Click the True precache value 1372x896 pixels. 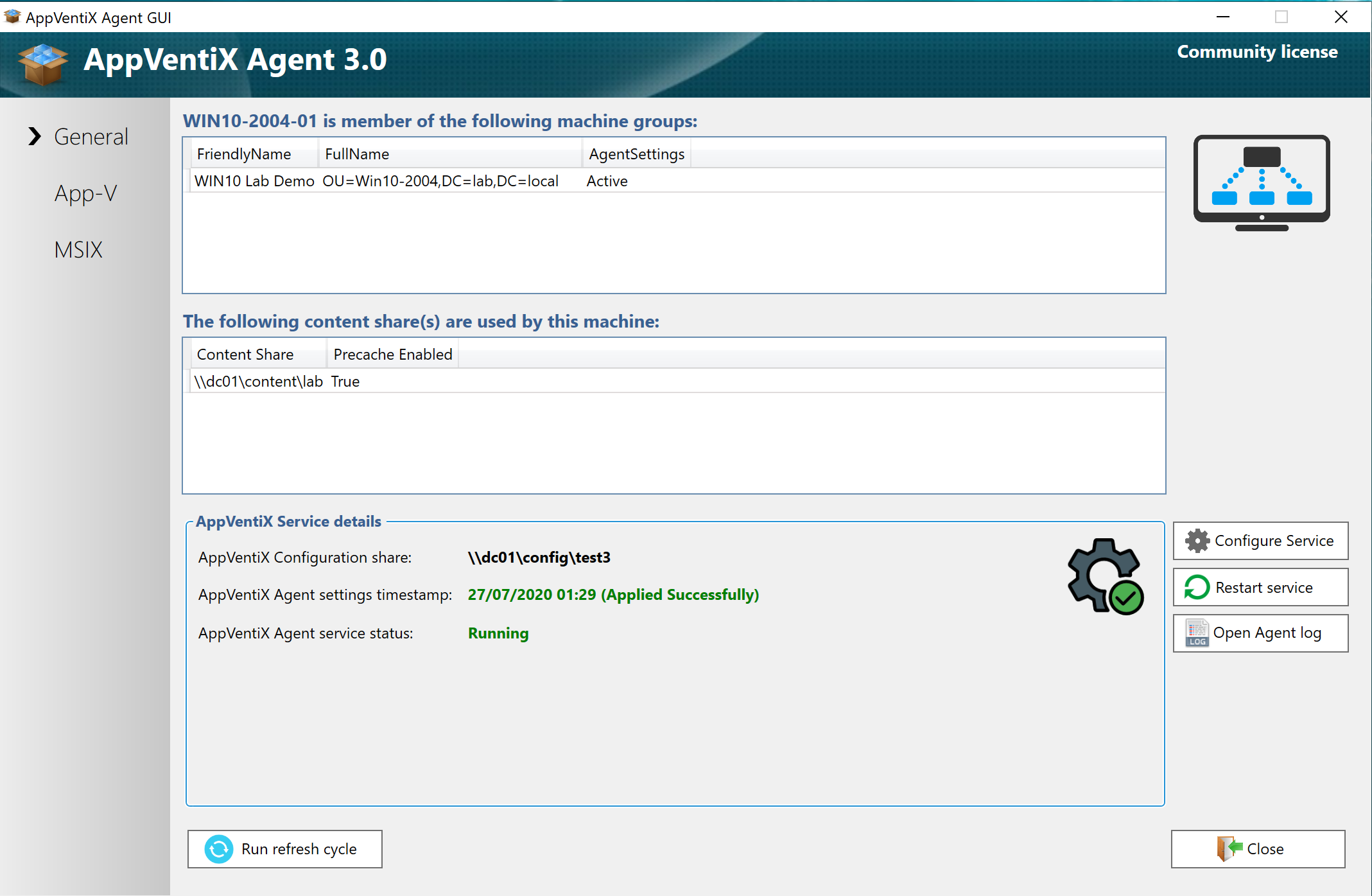tap(345, 382)
